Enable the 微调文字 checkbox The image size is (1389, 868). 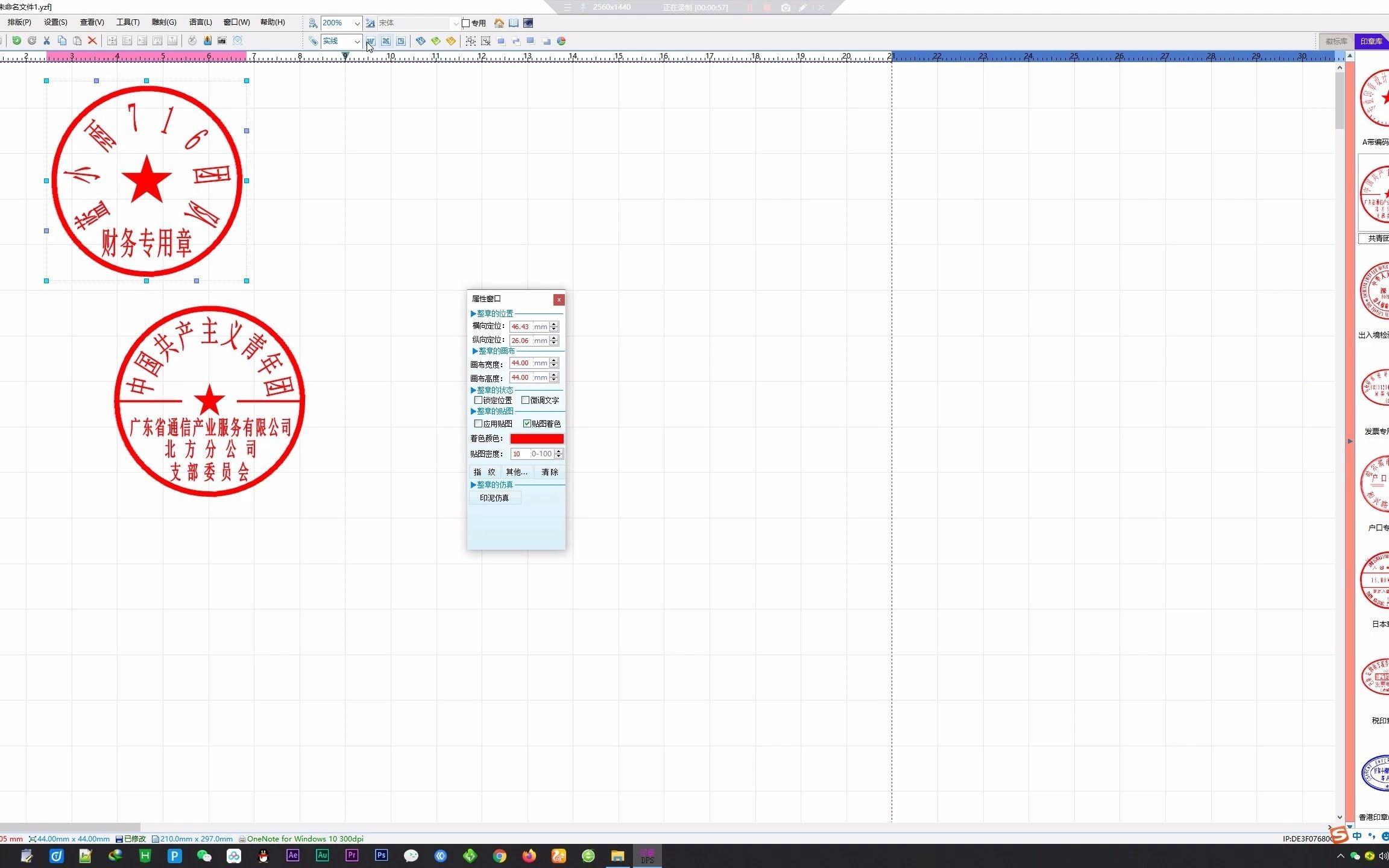pos(526,400)
